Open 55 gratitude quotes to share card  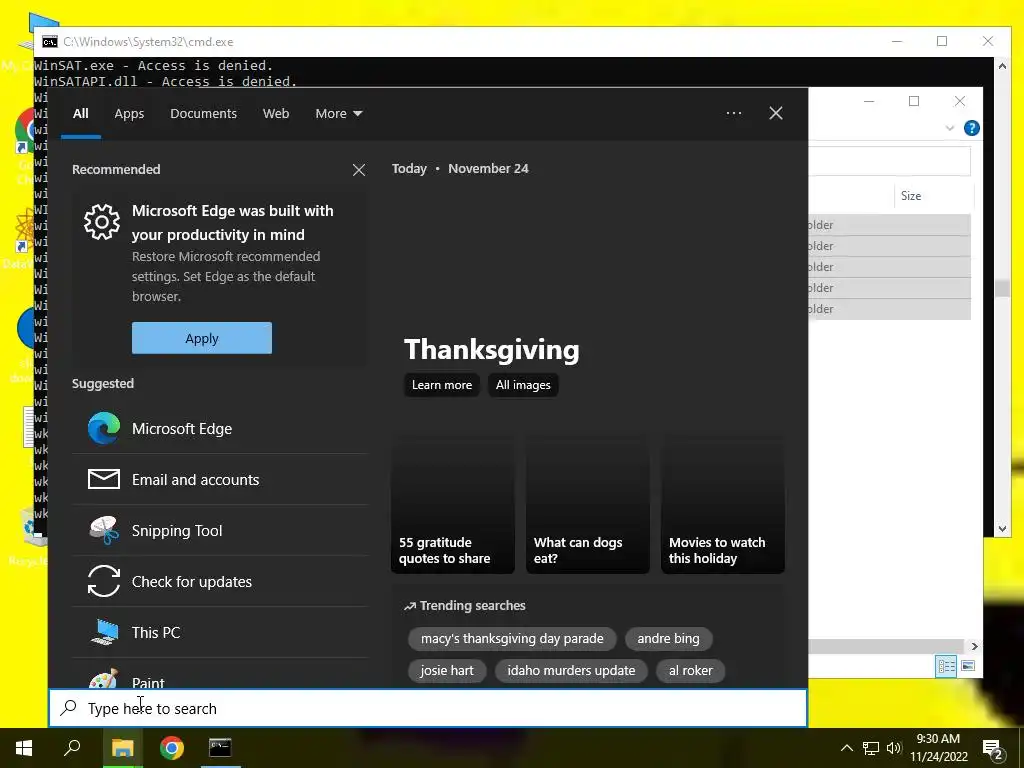453,504
